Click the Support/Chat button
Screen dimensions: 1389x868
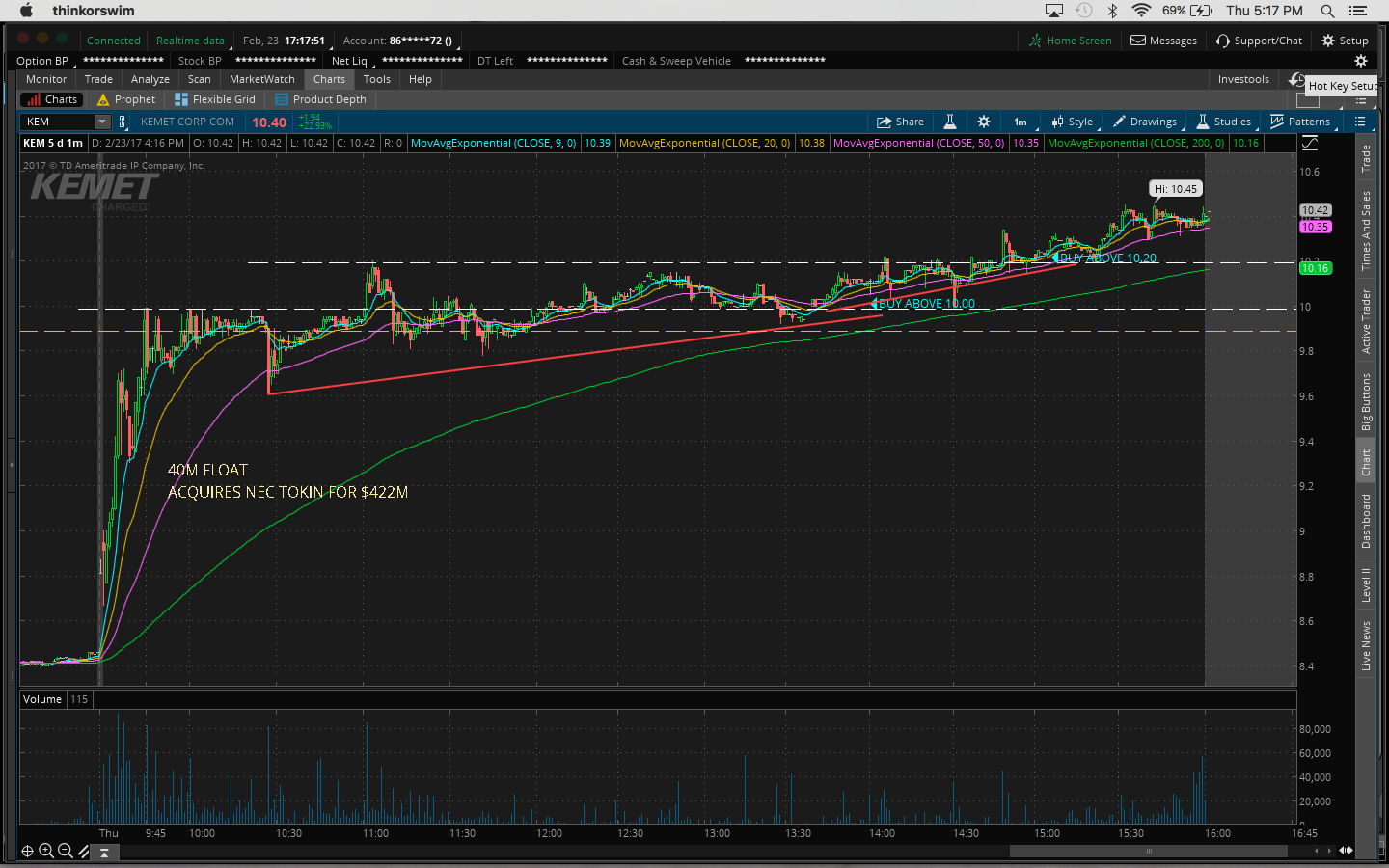1259,41
